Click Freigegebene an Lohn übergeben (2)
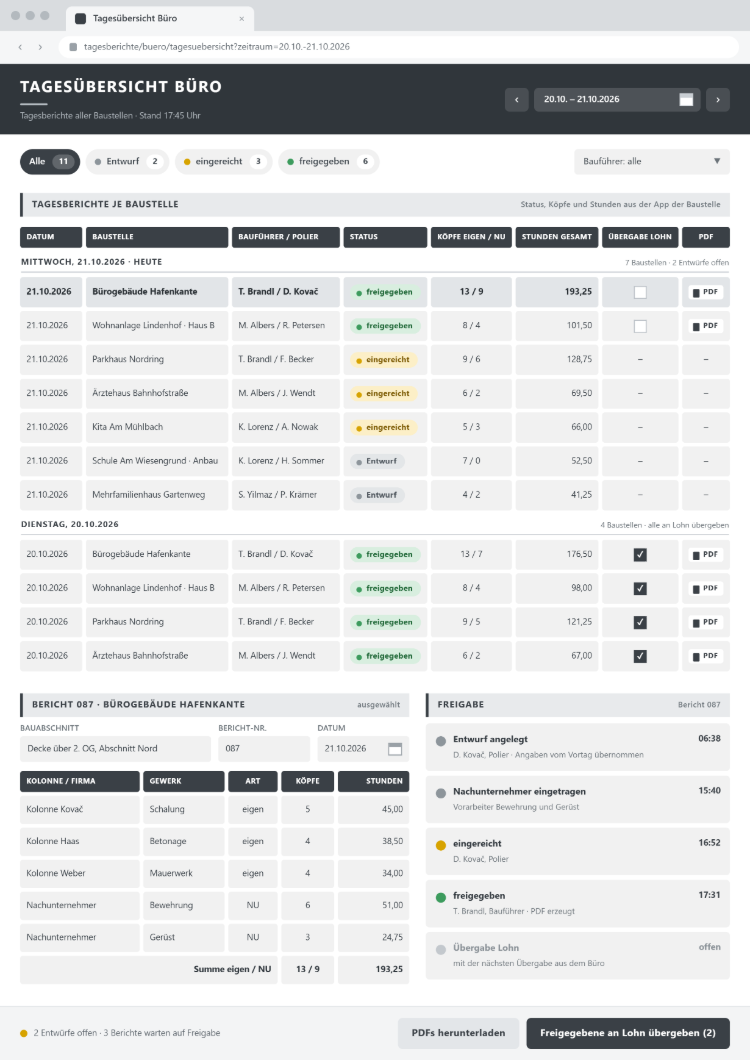Screen dimensions: 750x1060 point(628,1033)
